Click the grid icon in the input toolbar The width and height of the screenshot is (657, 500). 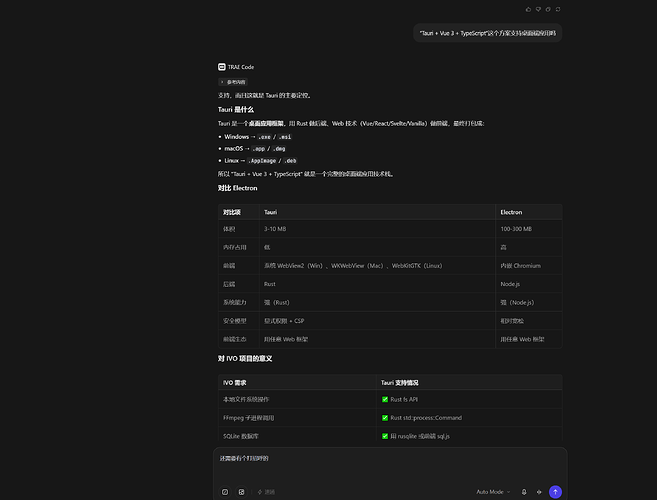point(241,492)
